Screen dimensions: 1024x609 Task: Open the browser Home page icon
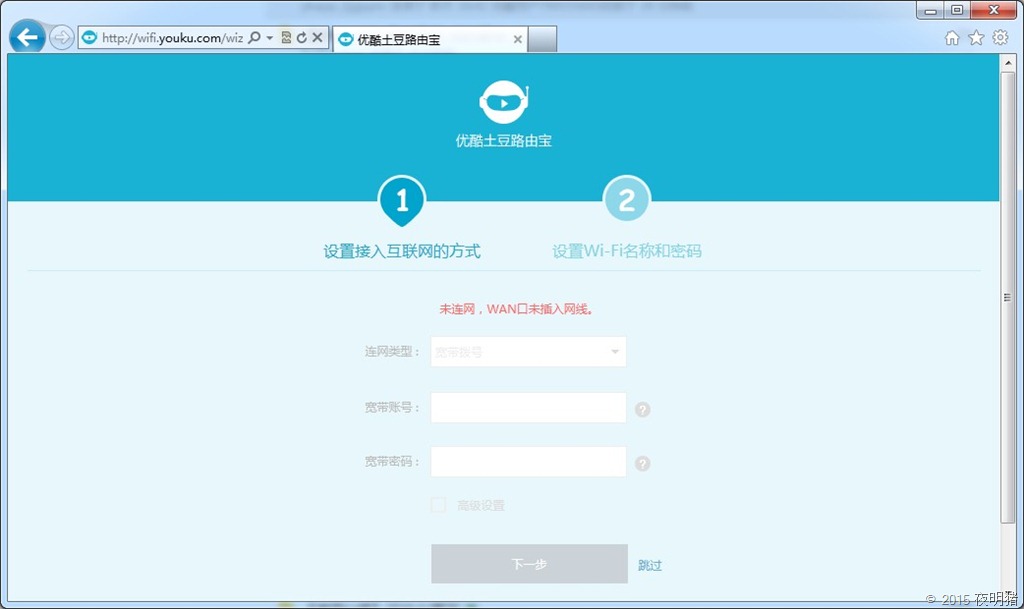pos(952,38)
